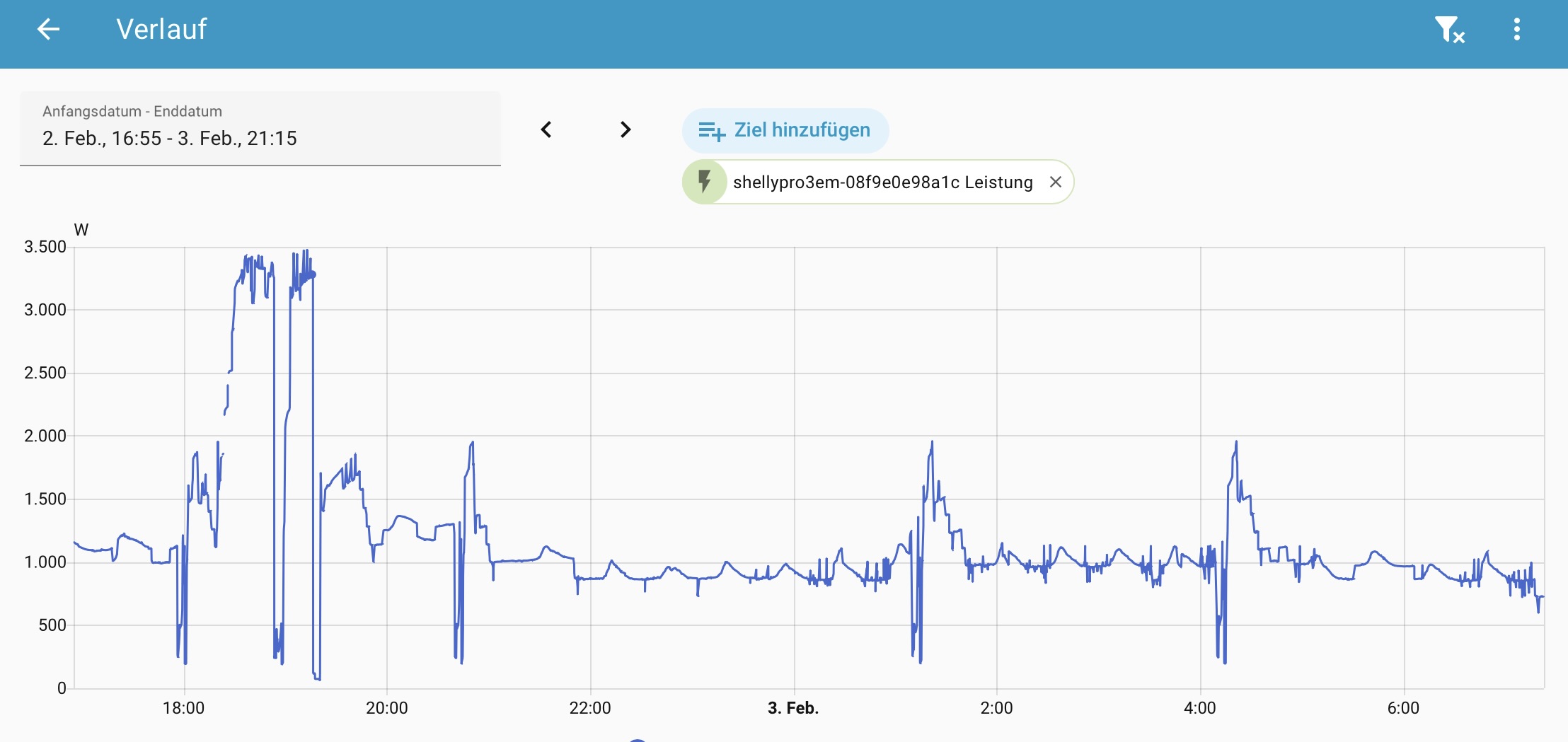The height and width of the screenshot is (742, 1568).
Task: Click the Verlauf page title
Action: [x=161, y=30]
